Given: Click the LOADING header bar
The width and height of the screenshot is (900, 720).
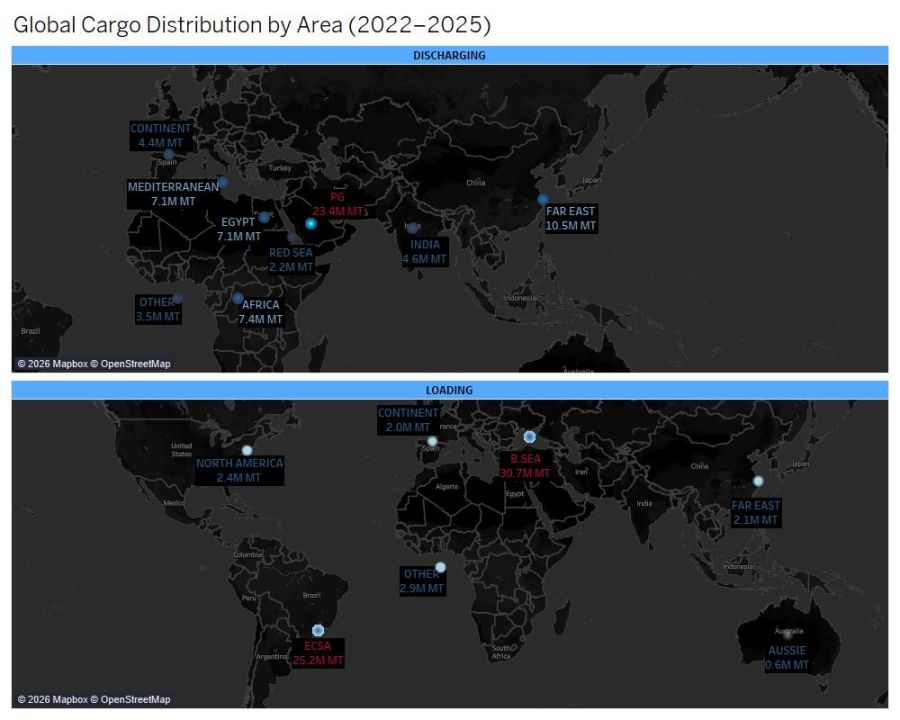Looking at the screenshot, I should click(449, 390).
